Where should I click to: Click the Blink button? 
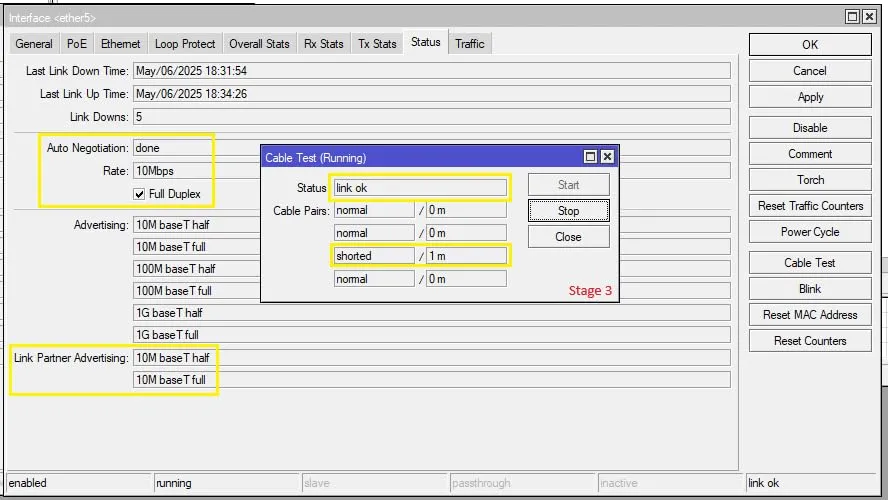coord(810,289)
